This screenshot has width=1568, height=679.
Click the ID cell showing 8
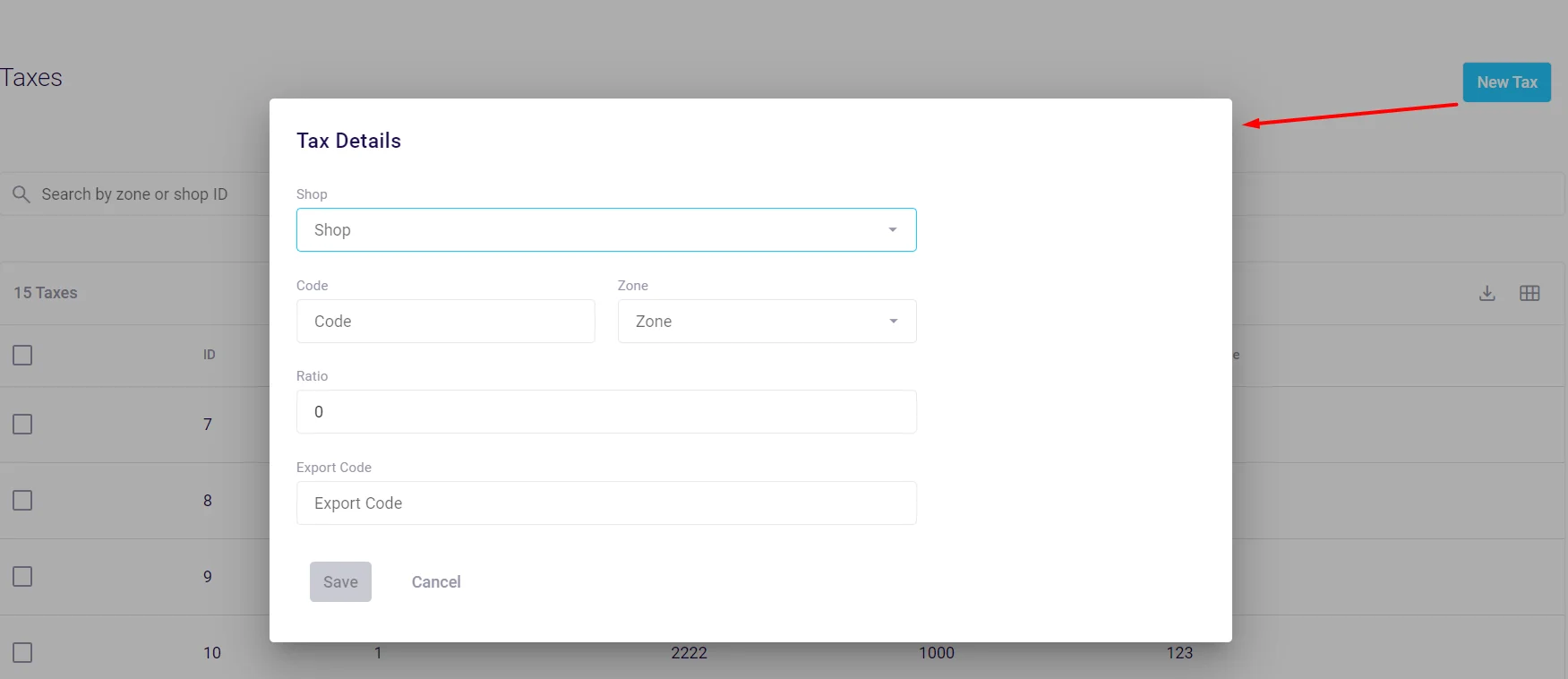208,501
